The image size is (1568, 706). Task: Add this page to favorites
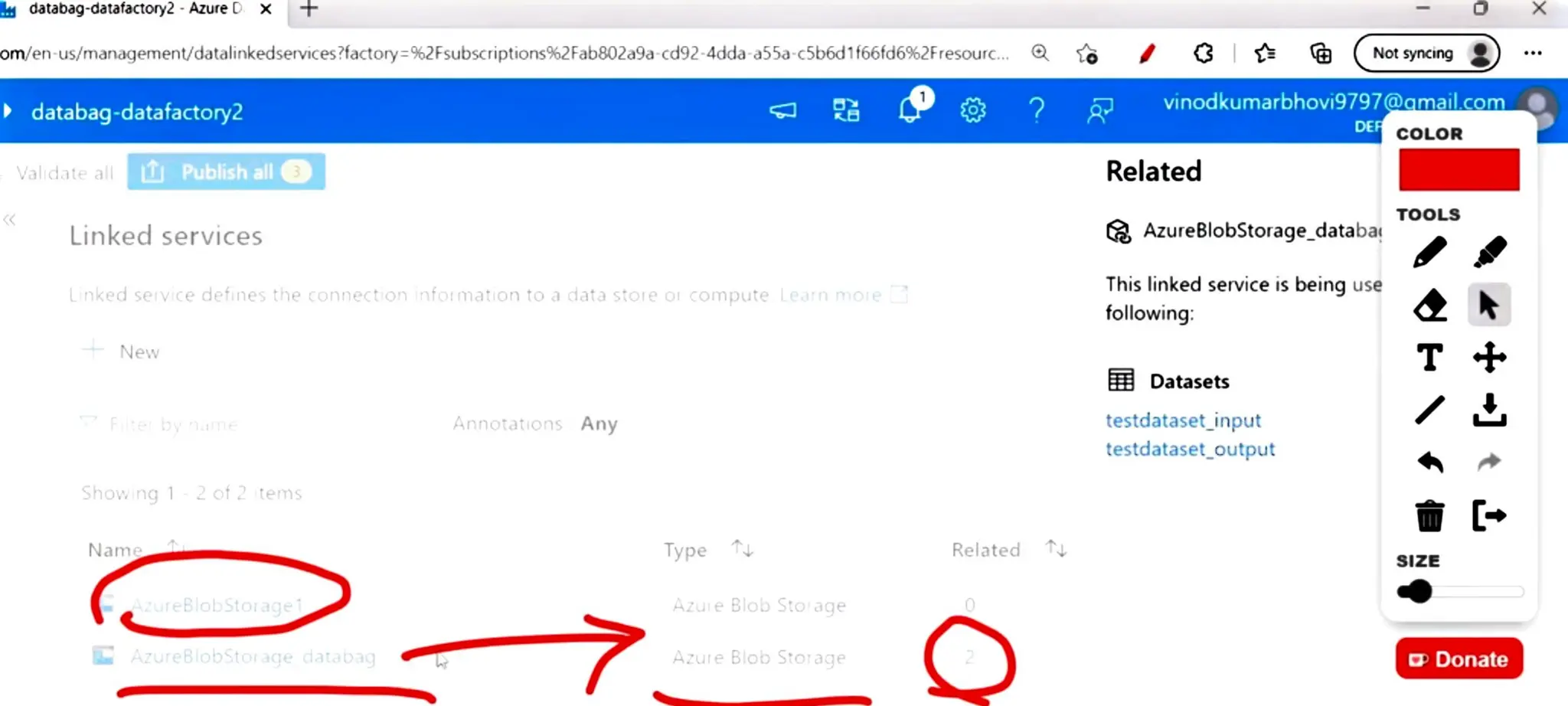click(1086, 54)
